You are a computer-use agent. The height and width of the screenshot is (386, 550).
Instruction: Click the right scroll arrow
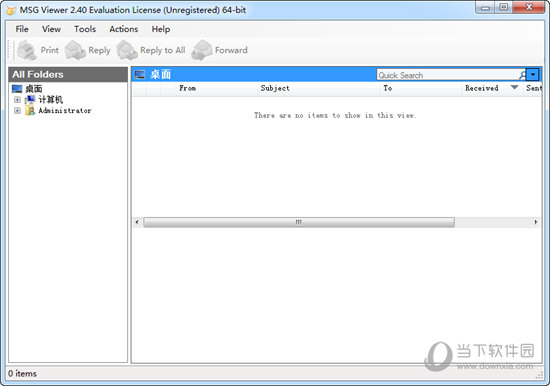(x=535, y=222)
